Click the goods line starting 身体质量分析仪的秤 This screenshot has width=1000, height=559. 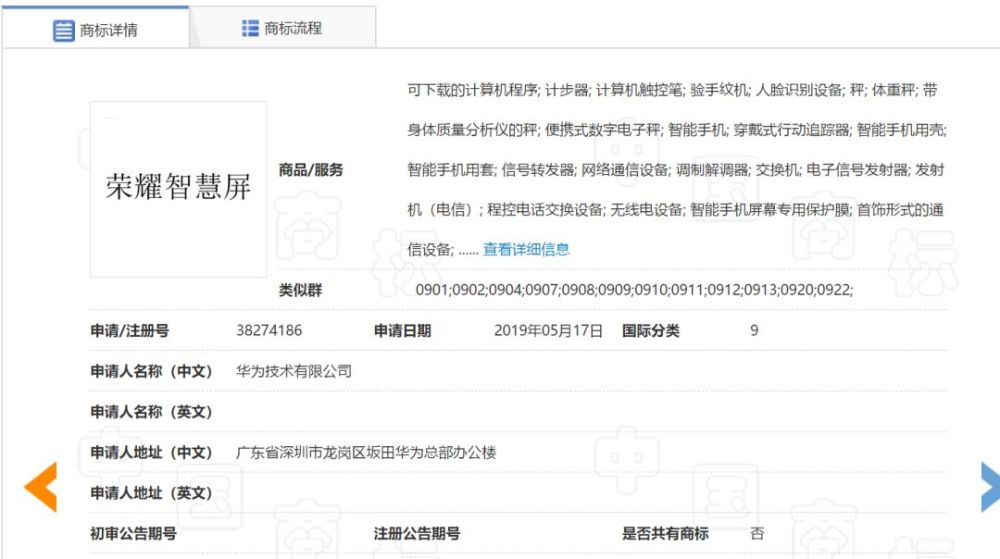point(677,130)
